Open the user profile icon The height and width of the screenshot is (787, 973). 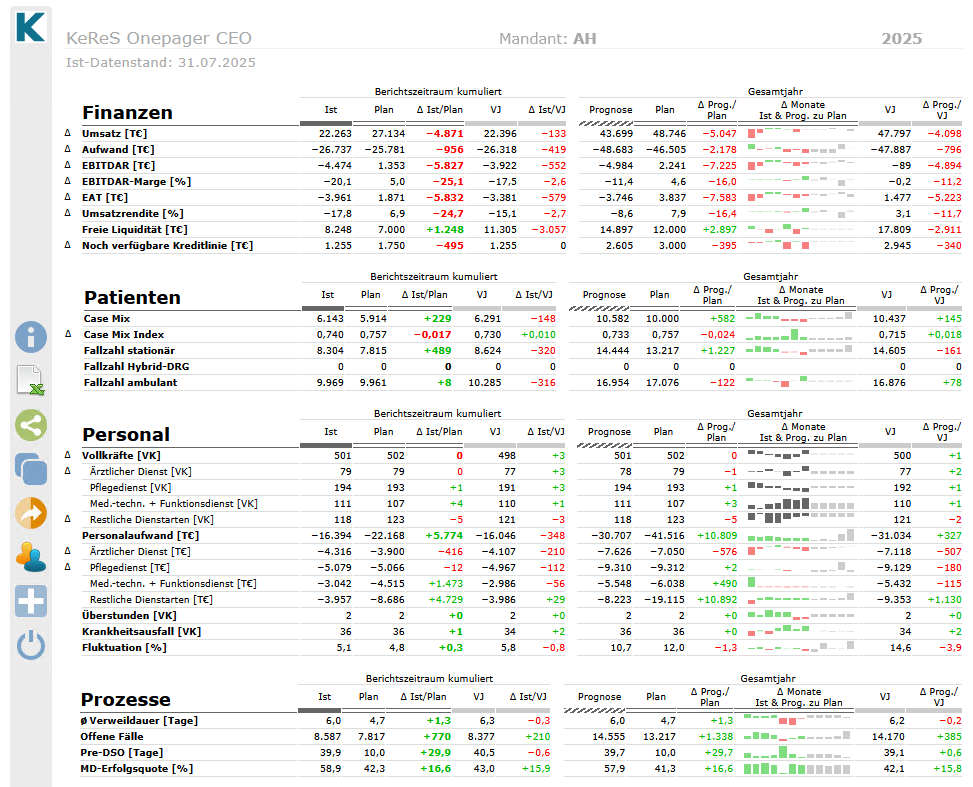(30, 557)
